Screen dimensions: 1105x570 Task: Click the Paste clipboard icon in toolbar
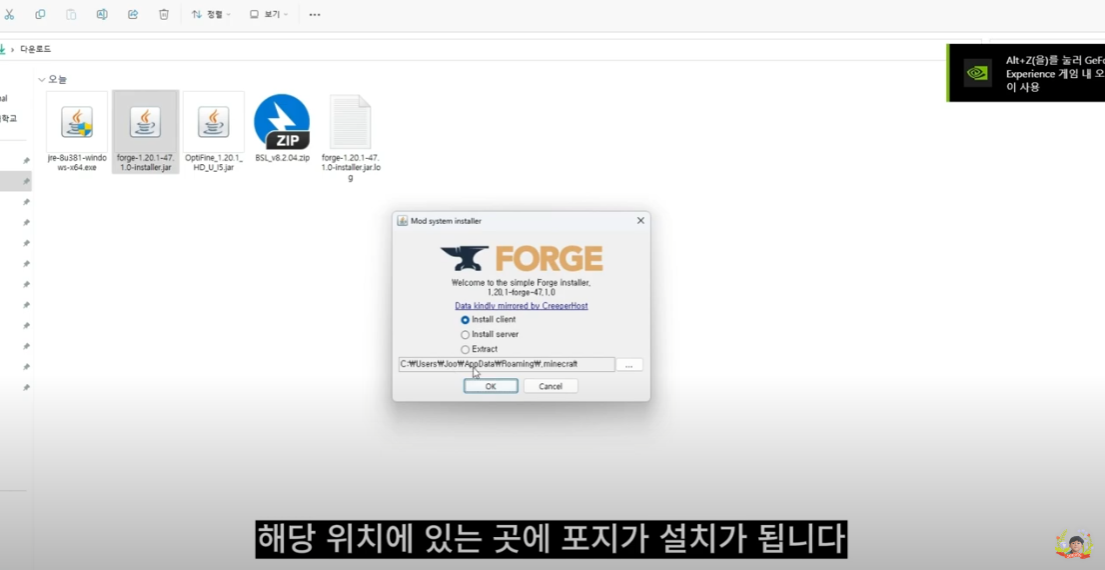point(71,14)
